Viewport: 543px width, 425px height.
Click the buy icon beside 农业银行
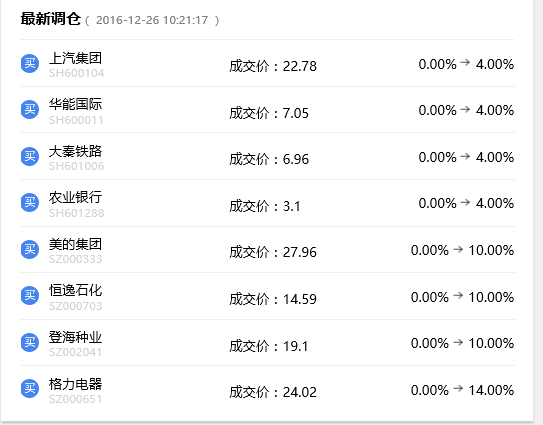pyautogui.click(x=30, y=202)
